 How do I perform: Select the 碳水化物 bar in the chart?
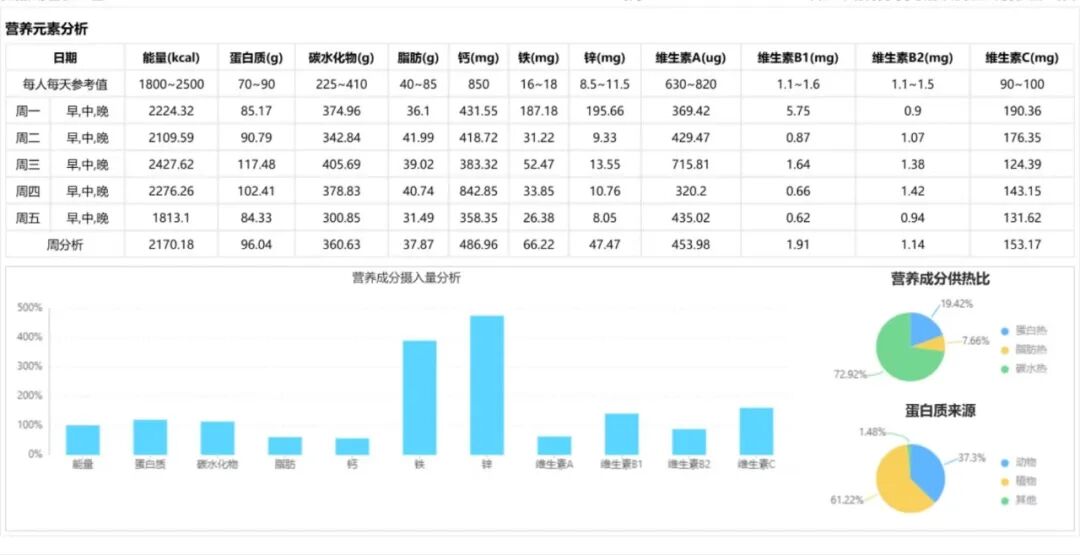tap(218, 438)
